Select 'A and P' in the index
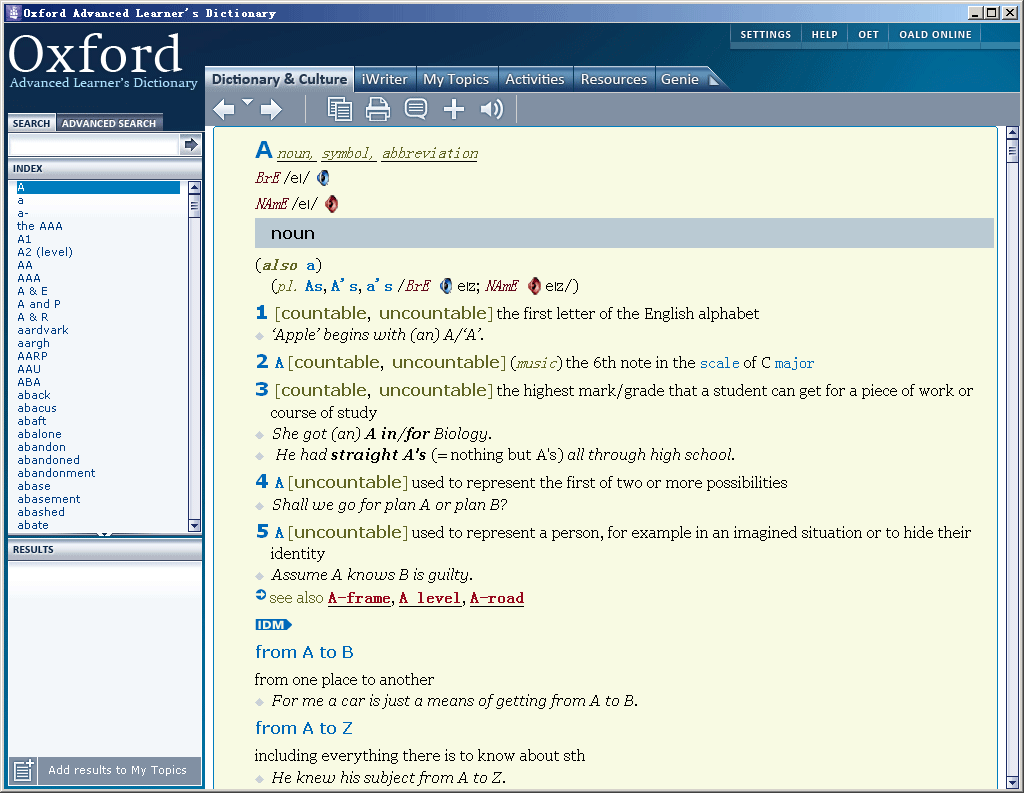Image resolution: width=1024 pixels, height=793 pixels. tap(39, 304)
